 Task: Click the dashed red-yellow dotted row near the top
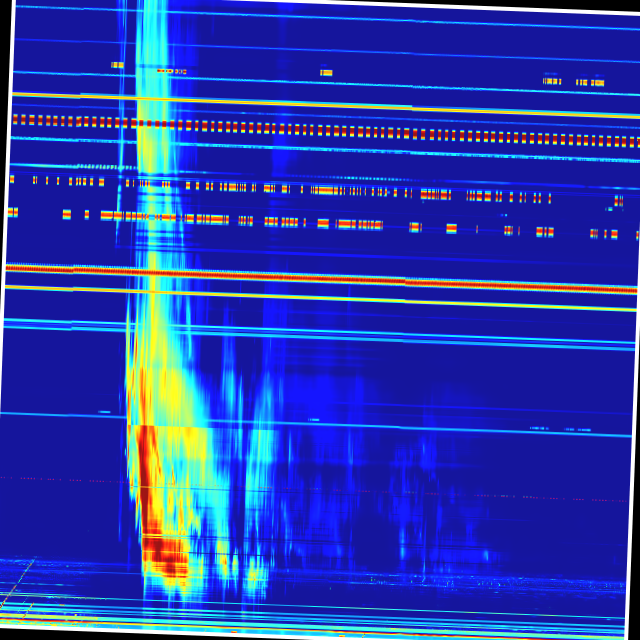click(x=320, y=129)
